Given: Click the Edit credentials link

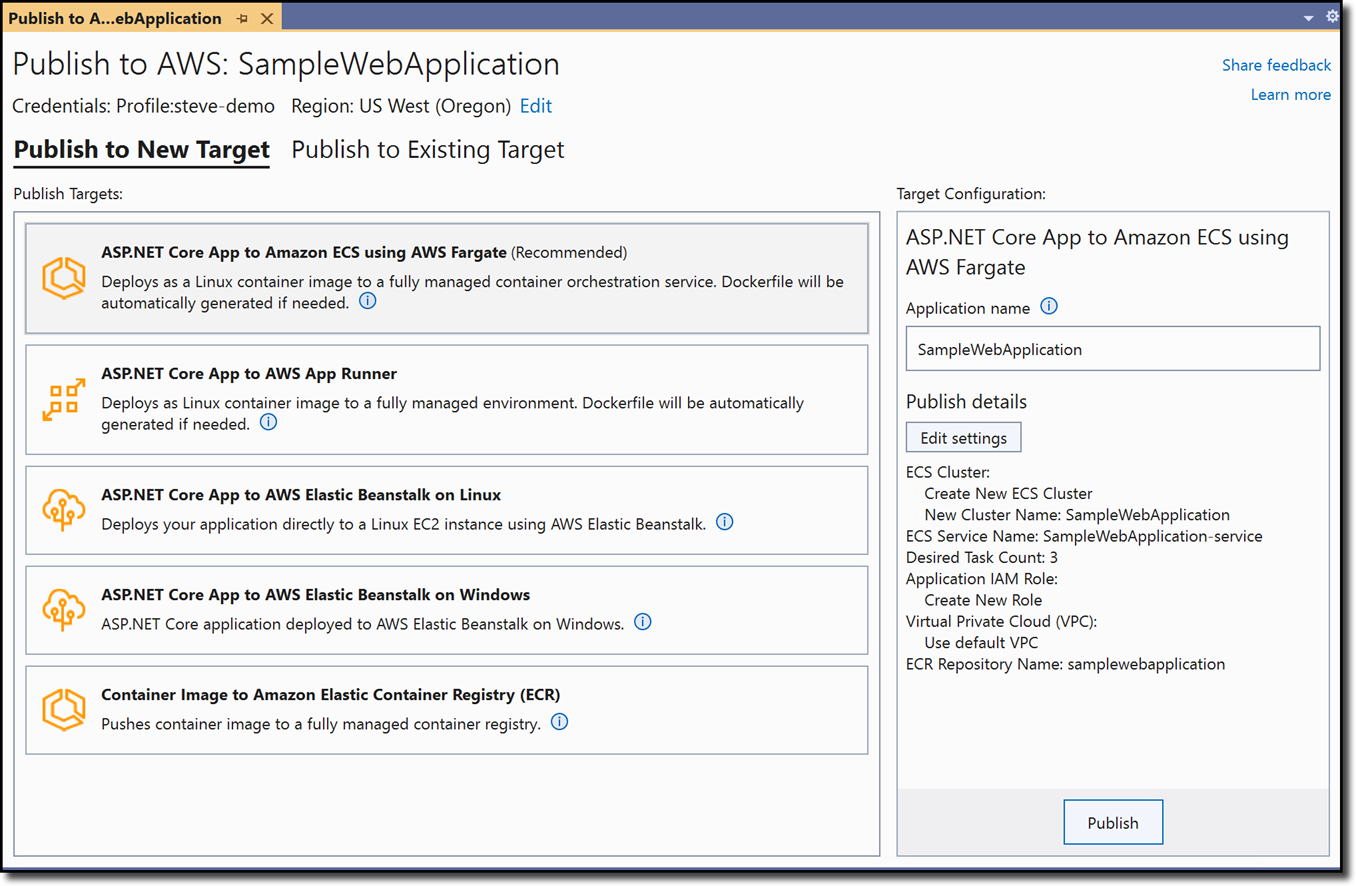Looking at the screenshot, I should (536, 106).
